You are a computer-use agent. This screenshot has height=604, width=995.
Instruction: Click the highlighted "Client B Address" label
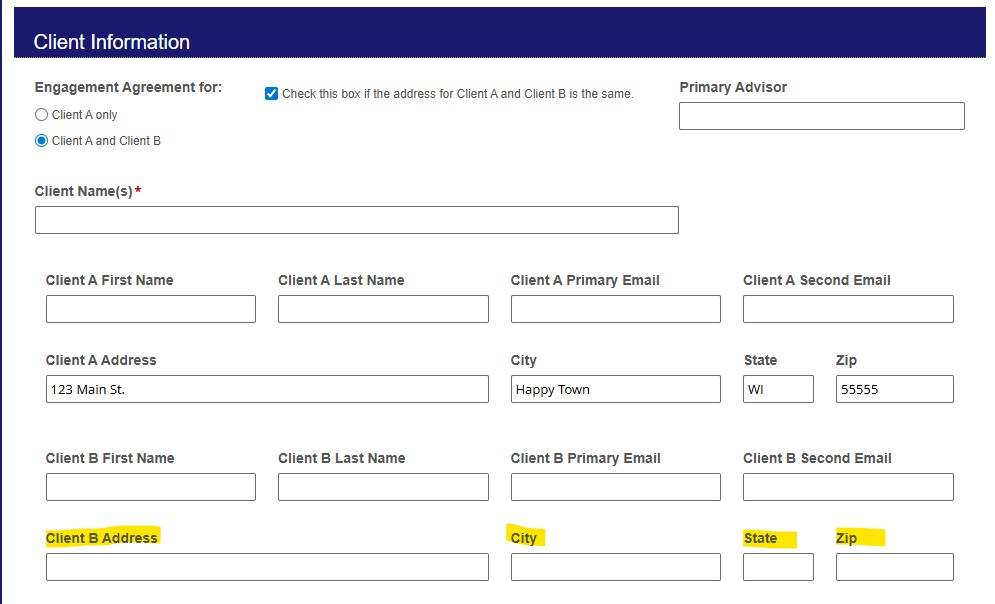102,538
